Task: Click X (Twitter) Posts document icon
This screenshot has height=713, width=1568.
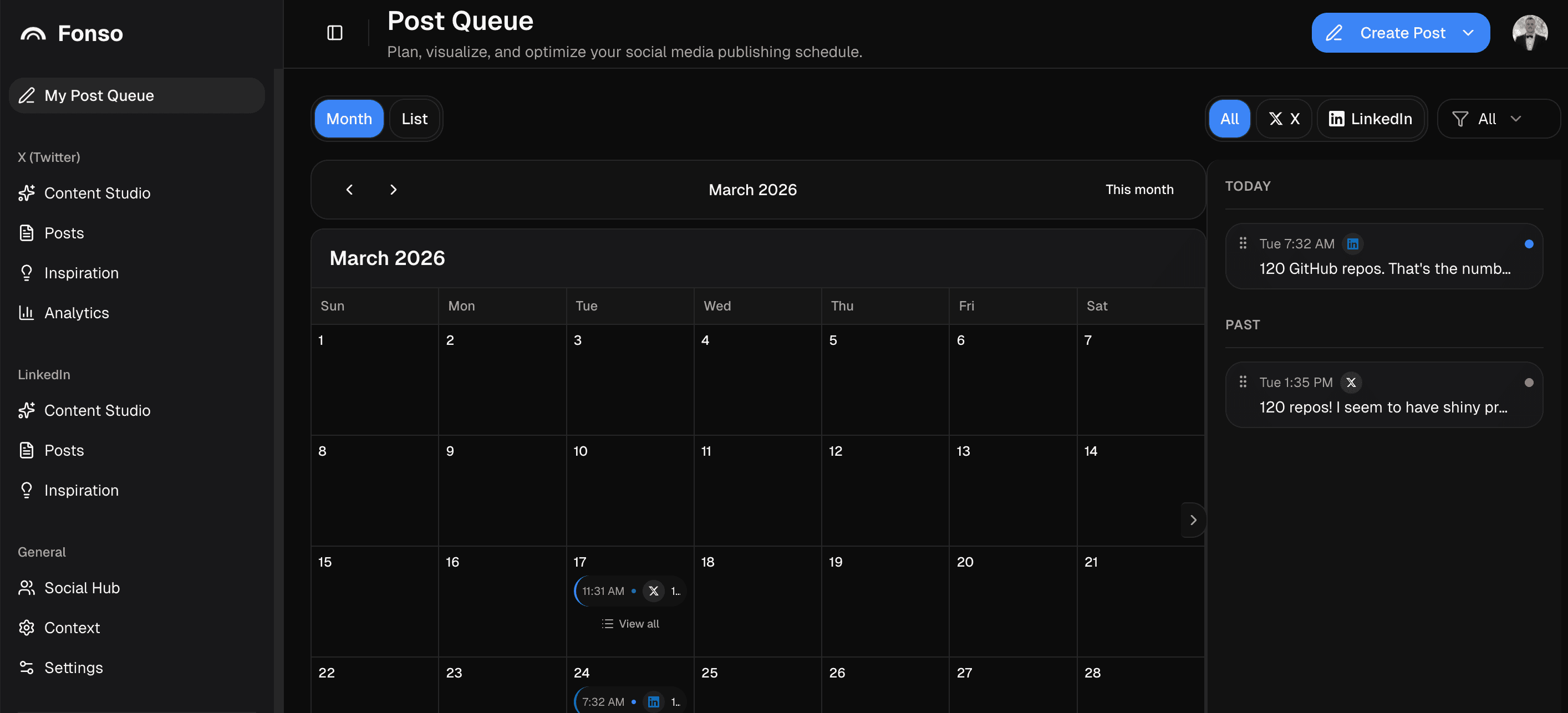Action: tap(26, 233)
